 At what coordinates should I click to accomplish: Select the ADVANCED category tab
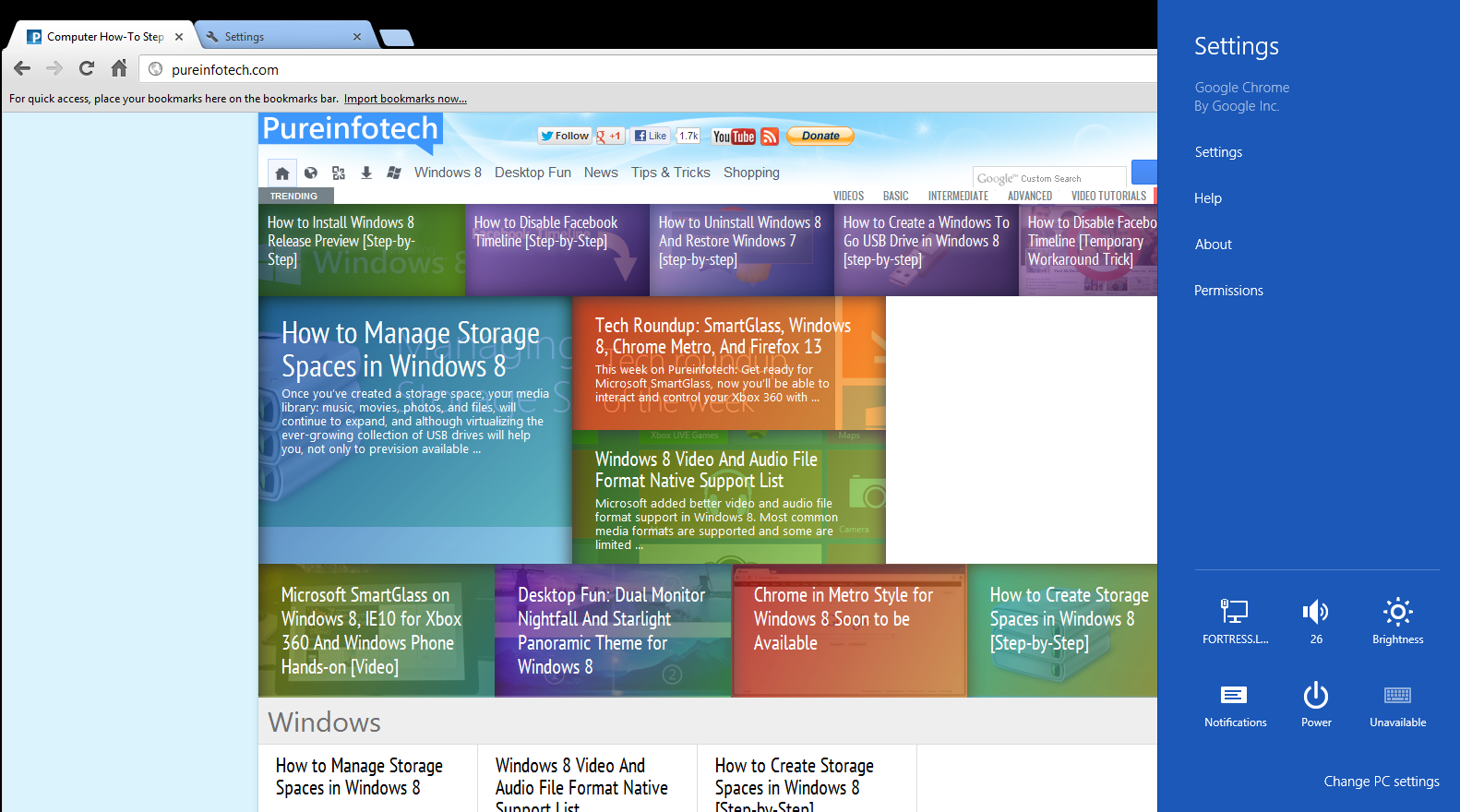1030,196
